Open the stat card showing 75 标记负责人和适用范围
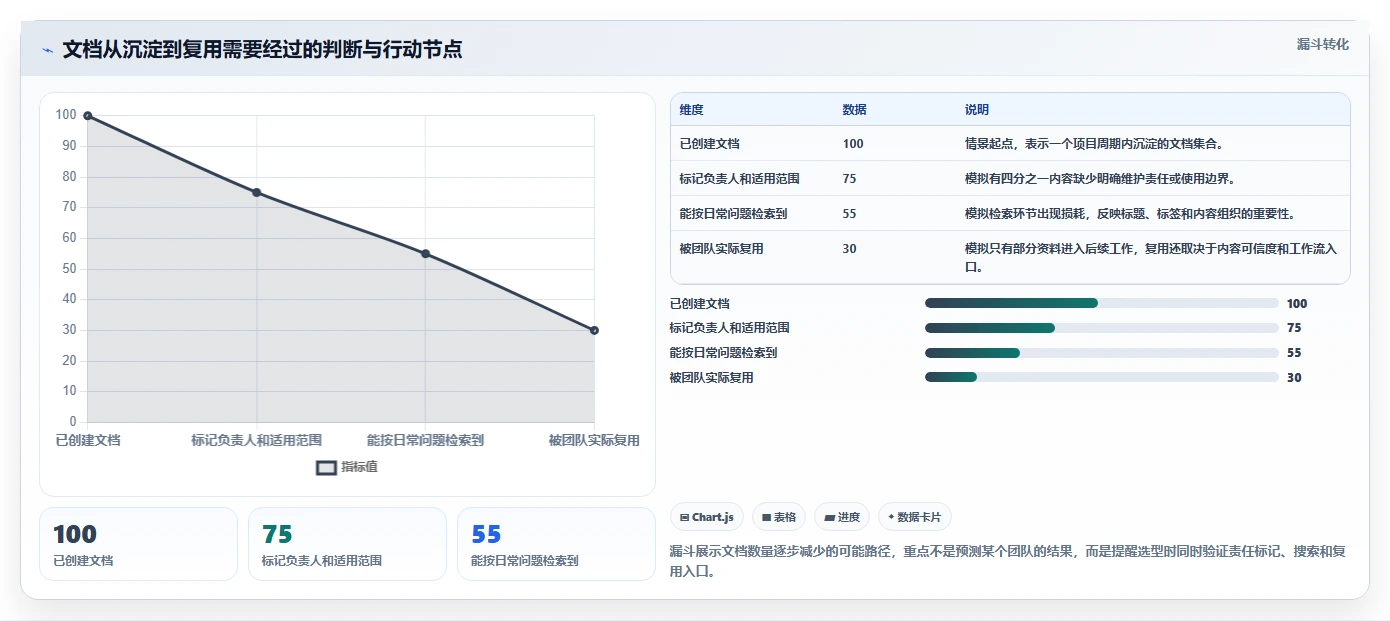Viewport: 1390px width, 621px height. pyautogui.click(x=347, y=544)
